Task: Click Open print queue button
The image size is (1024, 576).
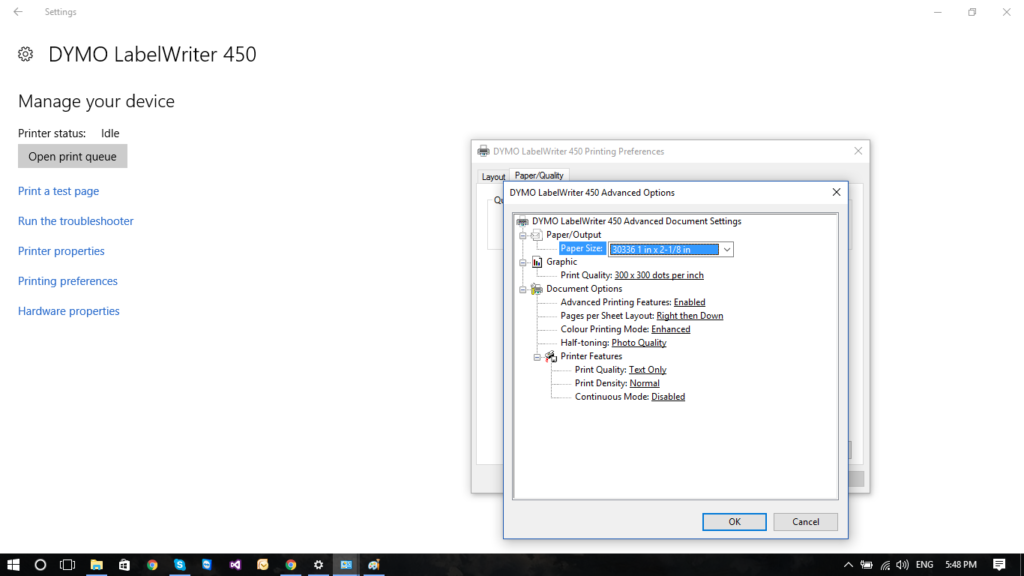Action: tap(72, 157)
